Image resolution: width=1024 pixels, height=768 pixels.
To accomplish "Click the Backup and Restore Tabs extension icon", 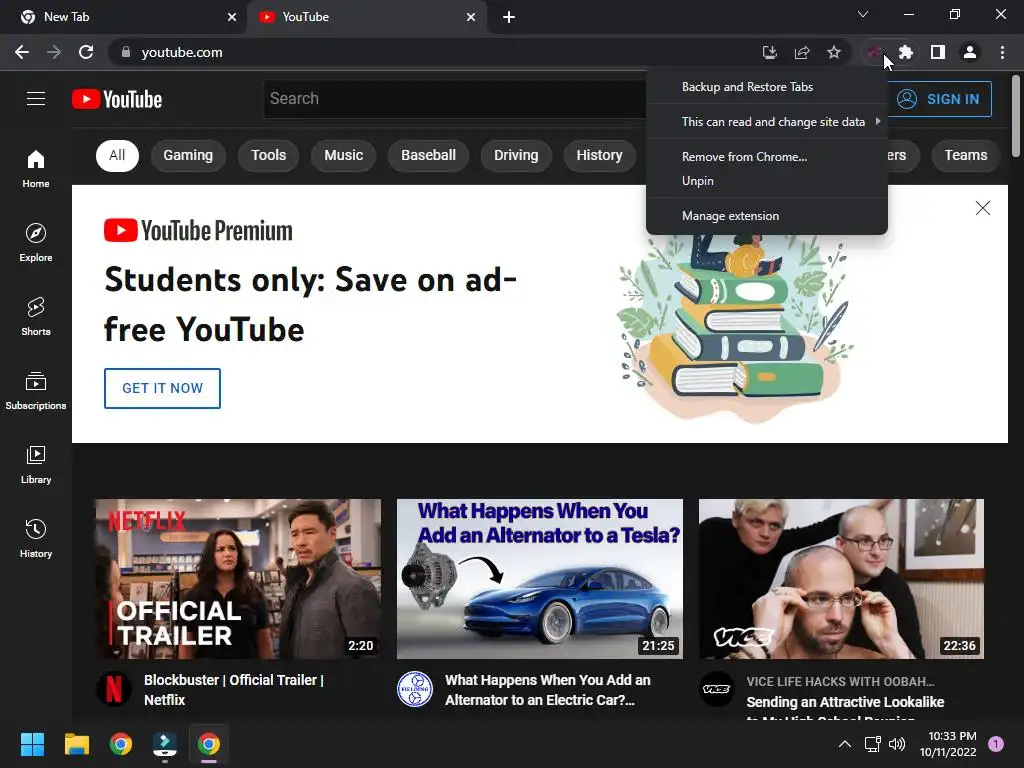I will tap(874, 52).
